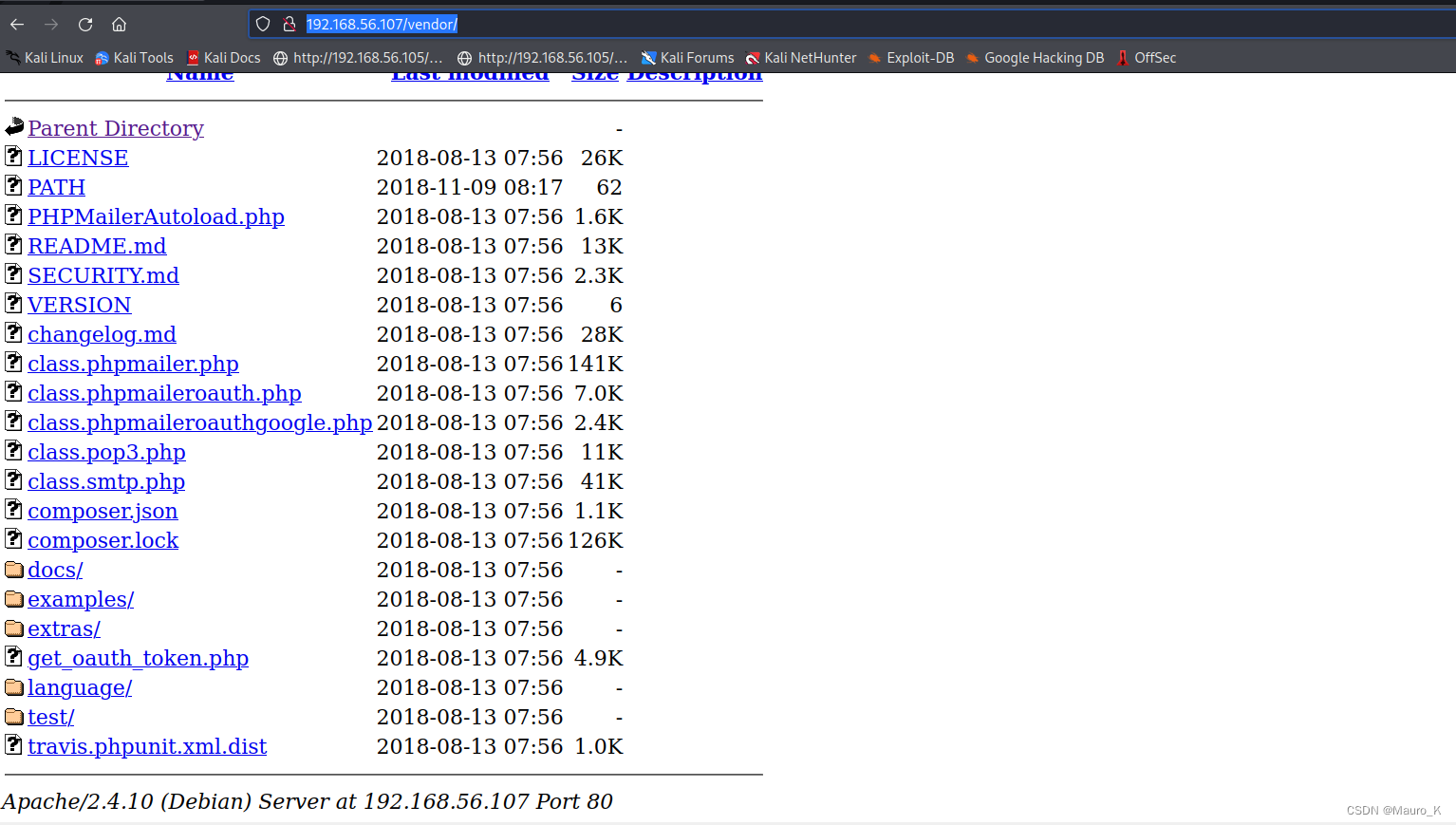This screenshot has height=825, width=1456.
Task: Open the OffSec bookmark
Action: coord(1147,58)
